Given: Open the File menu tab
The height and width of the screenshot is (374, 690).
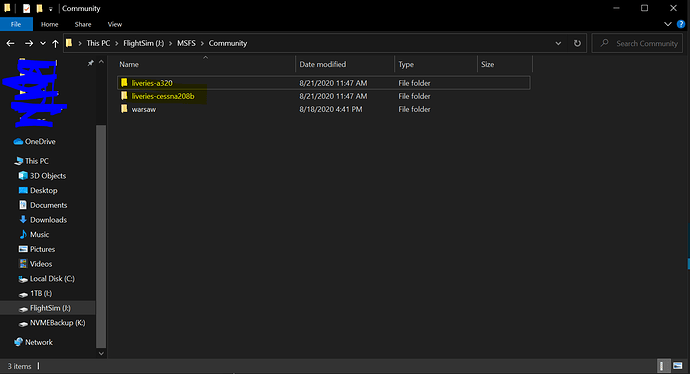Looking at the screenshot, I should (x=16, y=24).
